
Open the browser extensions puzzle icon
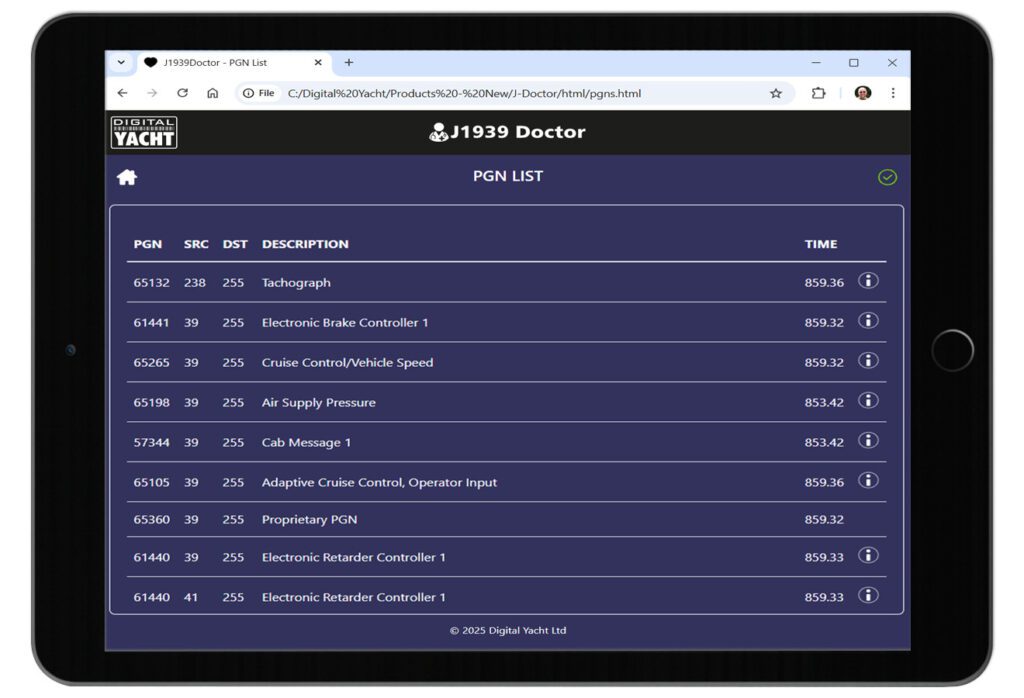tap(819, 93)
